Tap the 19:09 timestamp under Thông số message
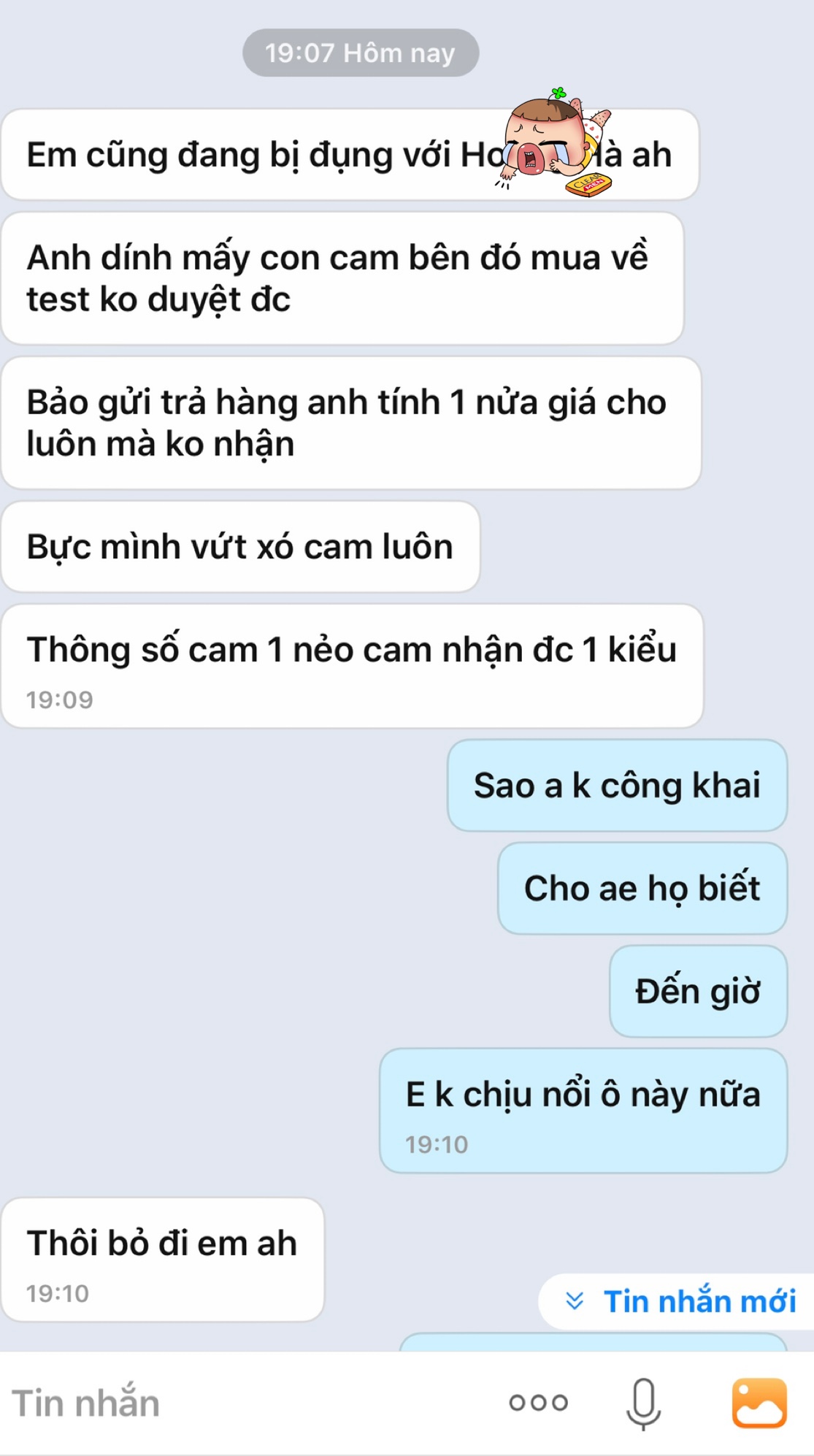Image resolution: width=814 pixels, height=1456 pixels. pos(60,700)
